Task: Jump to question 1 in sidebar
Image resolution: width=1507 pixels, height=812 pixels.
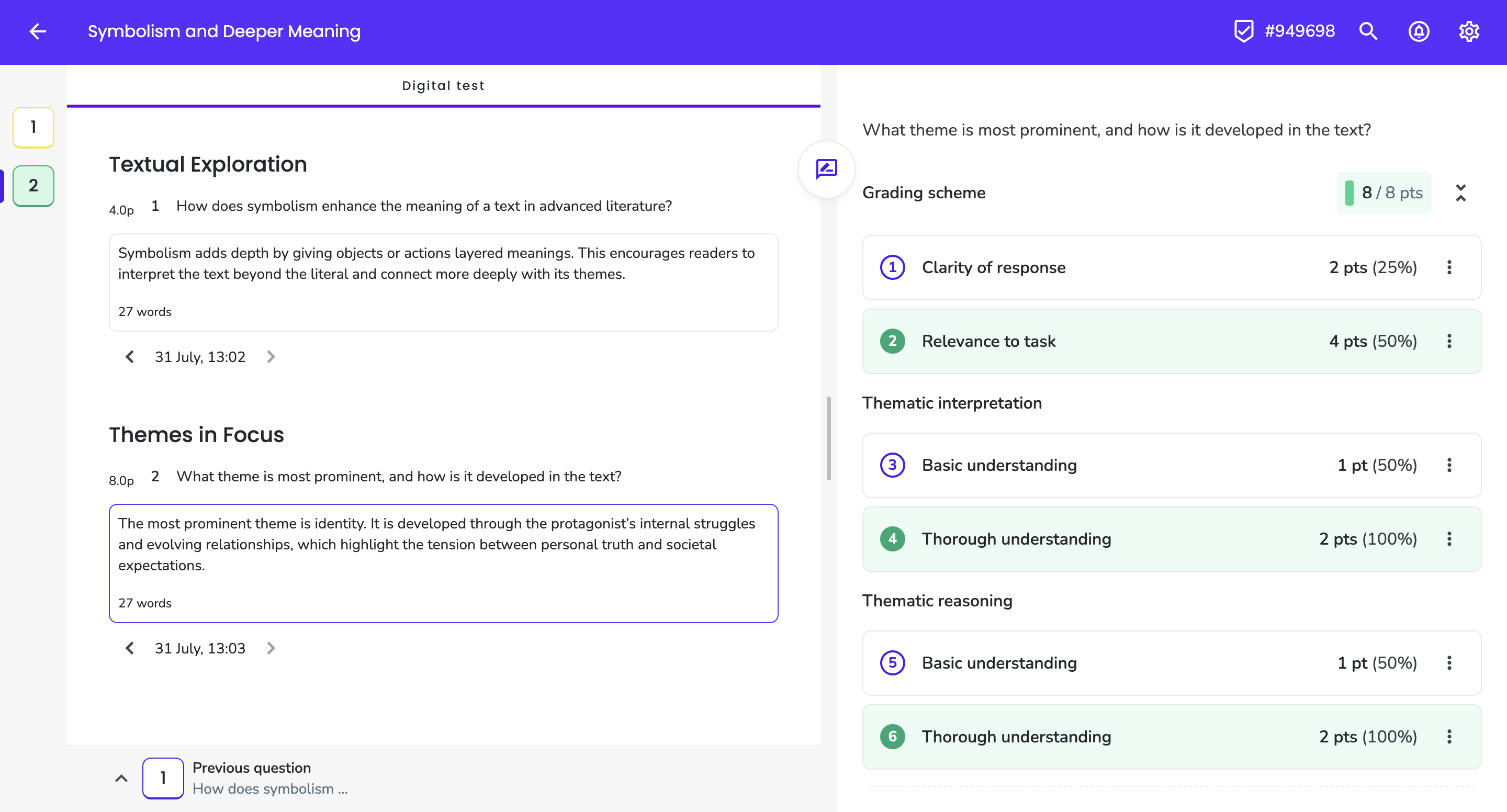Action: pos(33,128)
